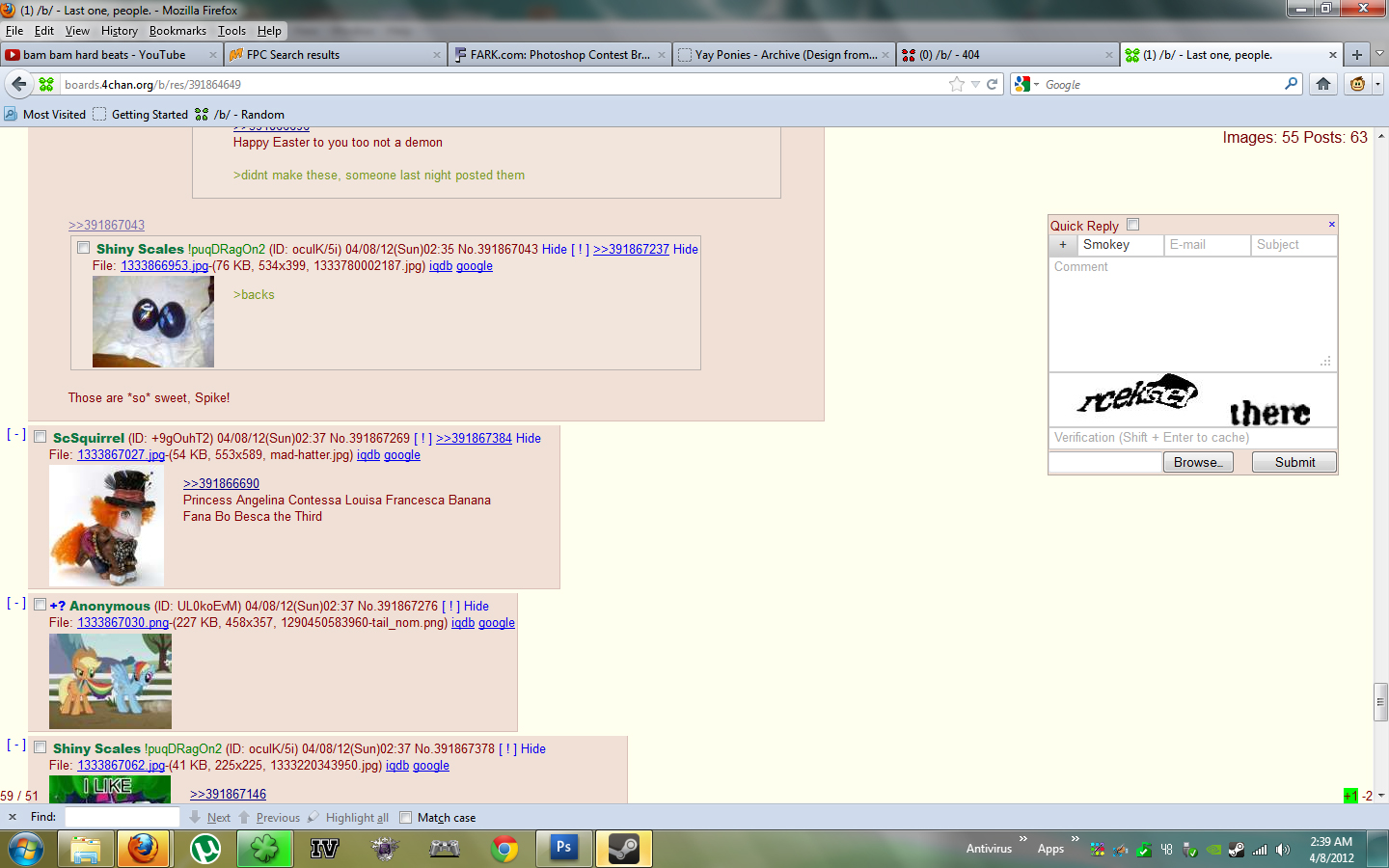
Task: Open the mad hatter pony thumbnail
Action: [106, 526]
